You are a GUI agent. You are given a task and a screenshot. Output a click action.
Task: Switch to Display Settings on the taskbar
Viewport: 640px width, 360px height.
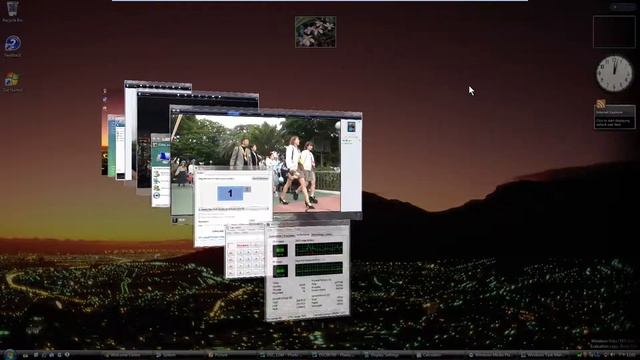tap(386, 355)
